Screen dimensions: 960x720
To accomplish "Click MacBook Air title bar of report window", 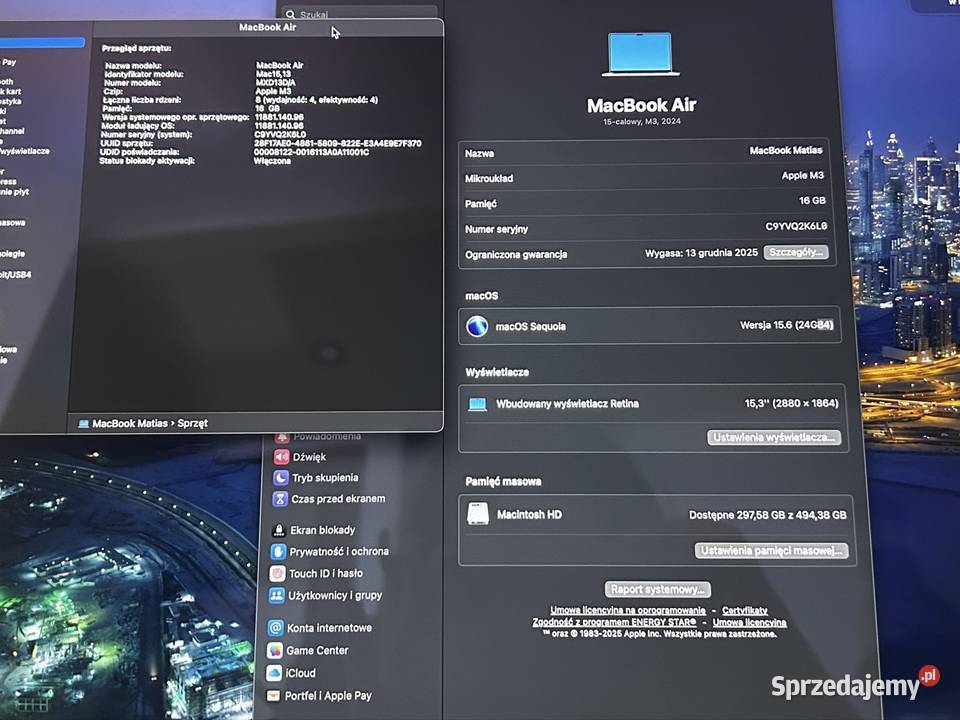I will [x=268, y=27].
